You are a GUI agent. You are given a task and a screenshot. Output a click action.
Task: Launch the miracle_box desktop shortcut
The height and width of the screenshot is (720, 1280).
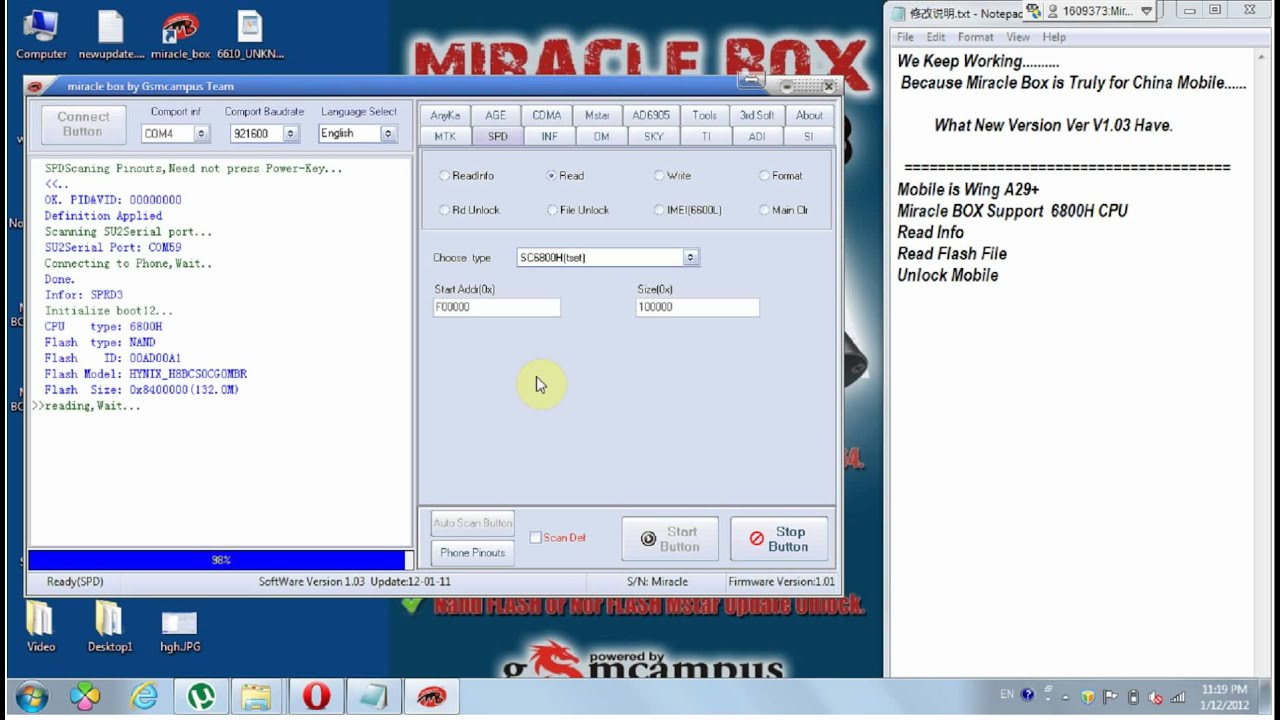[x=180, y=35]
